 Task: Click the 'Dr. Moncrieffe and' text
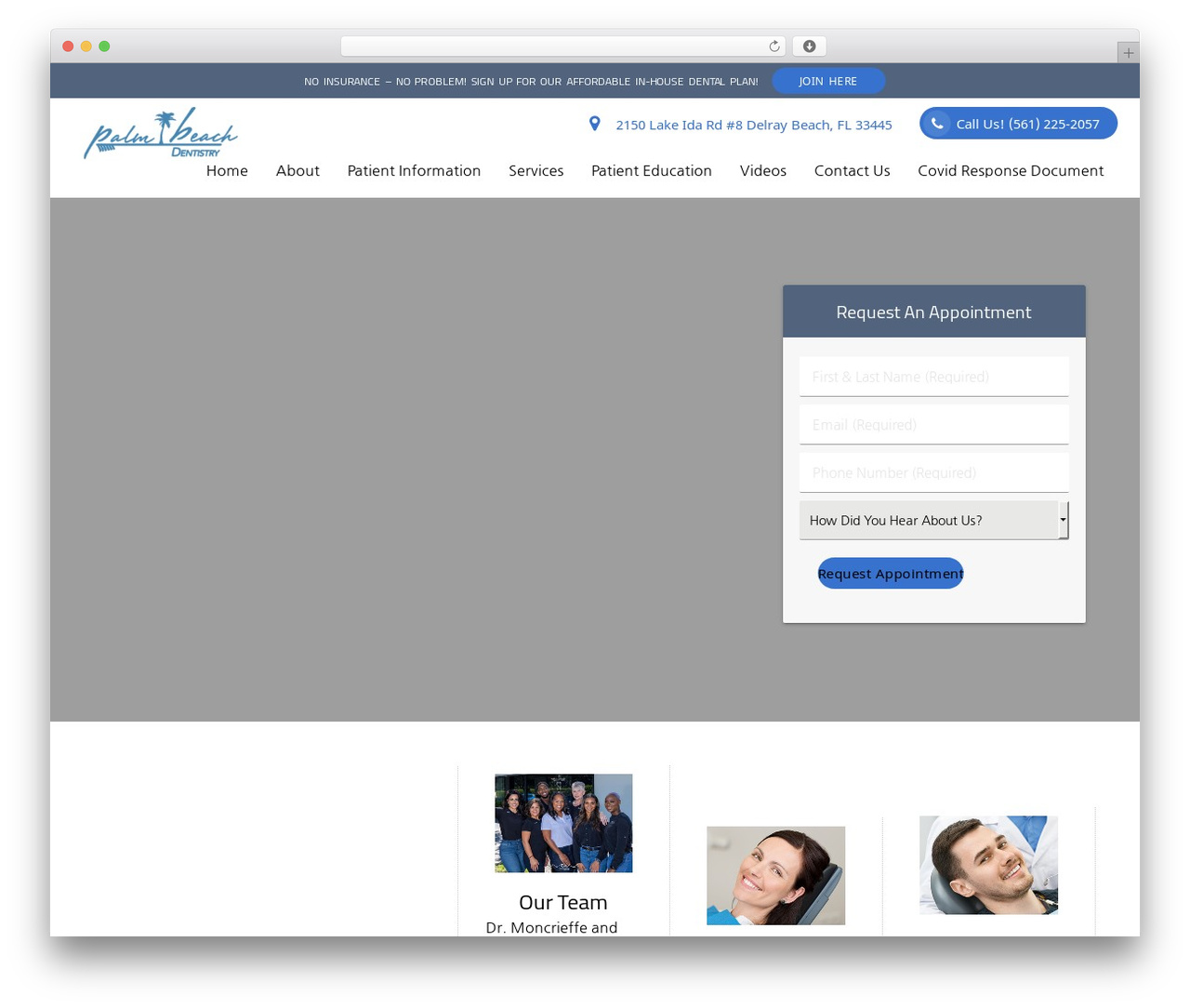point(551,928)
